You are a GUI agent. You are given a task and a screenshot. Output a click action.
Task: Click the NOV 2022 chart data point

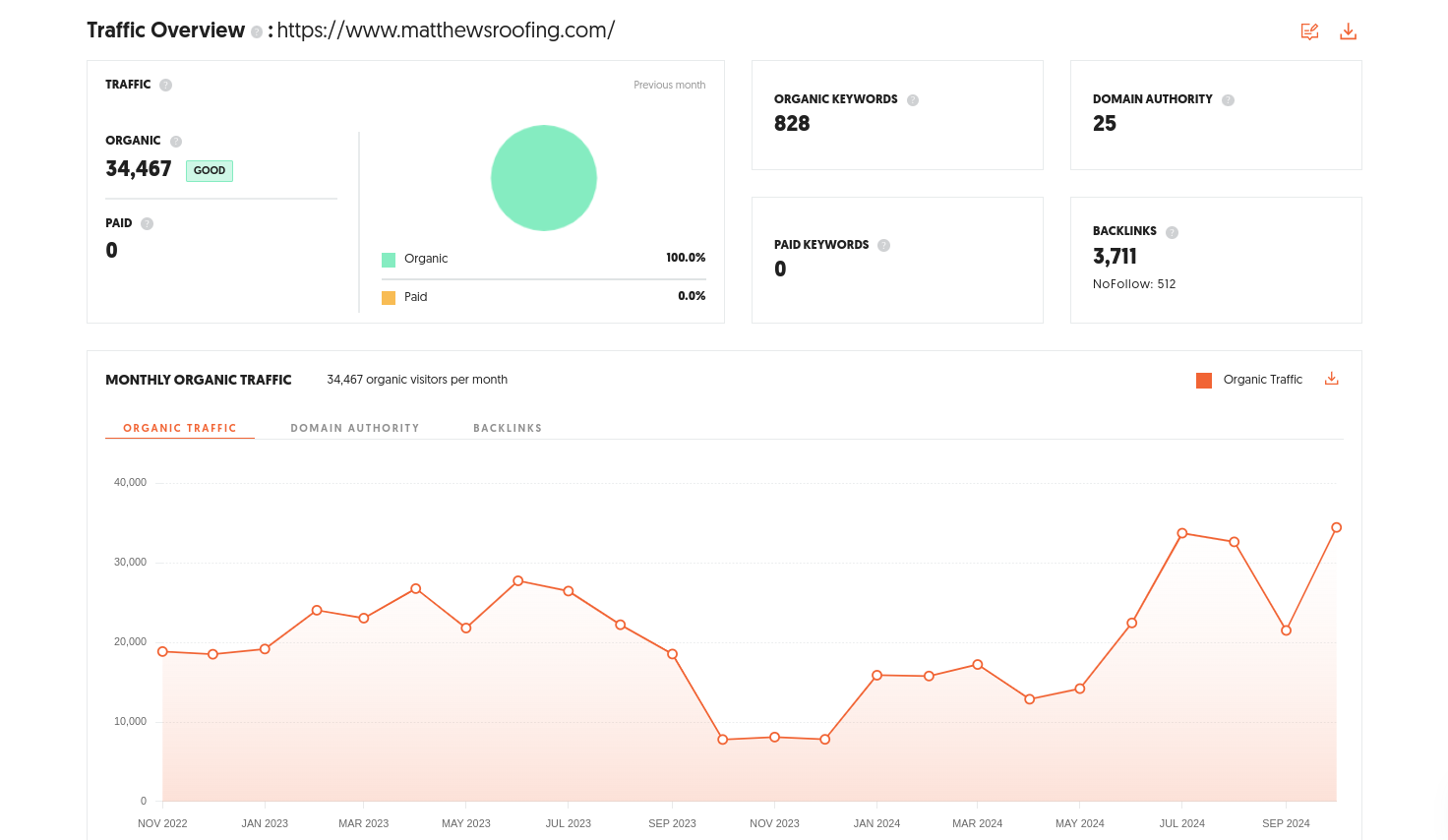[x=162, y=651]
